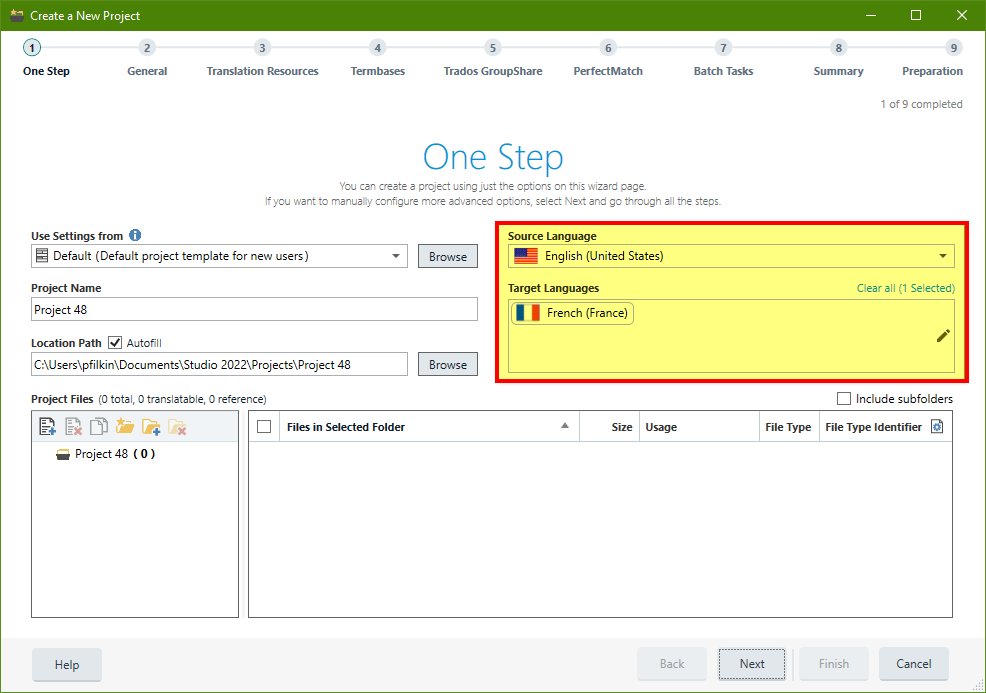The height and width of the screenshot is (693, 986).
Task: Click the Project 48 folder icon in the tree
Action: click(x=63, y=454)
